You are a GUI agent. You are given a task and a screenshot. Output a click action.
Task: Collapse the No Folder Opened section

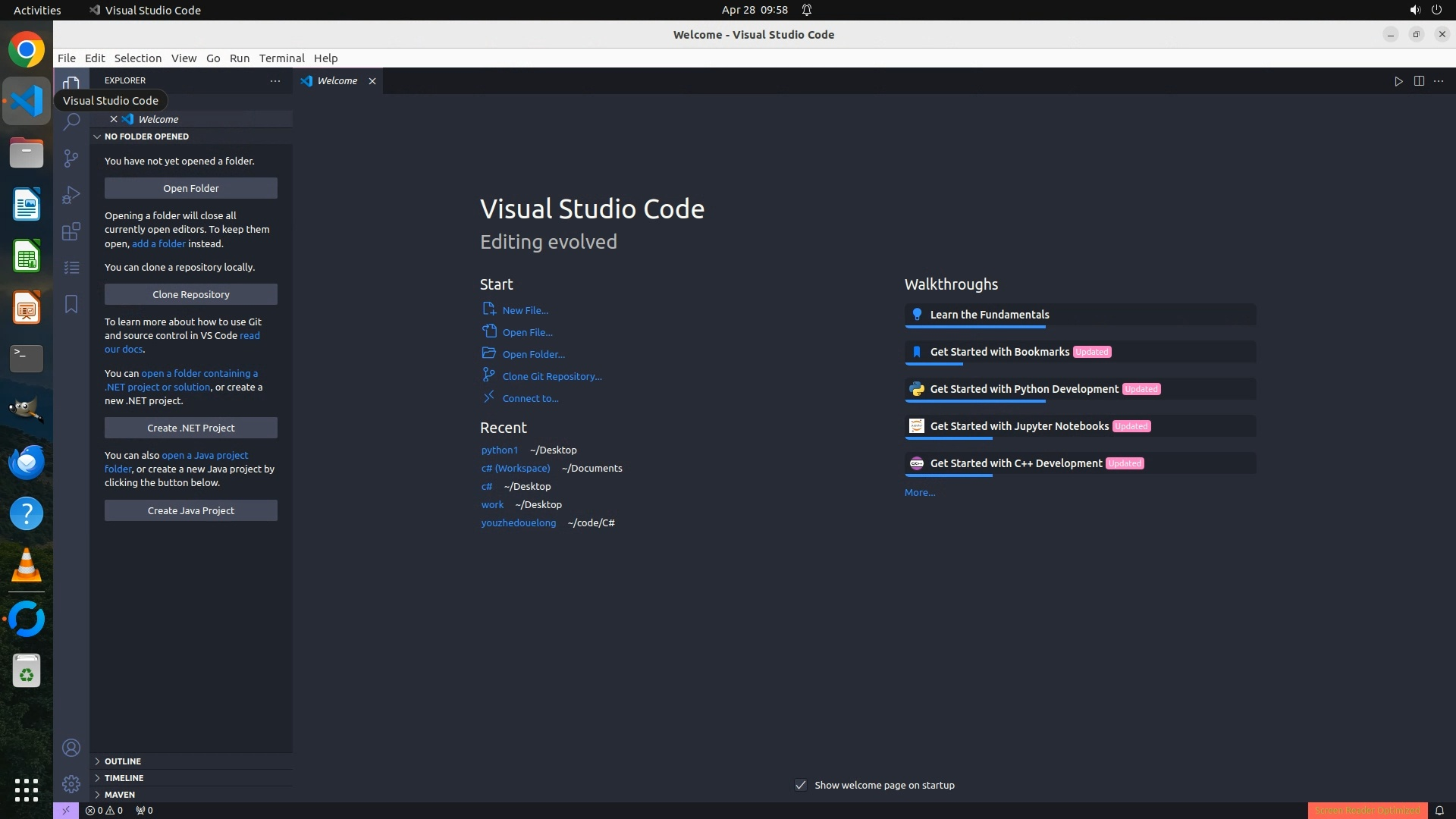[146, 136]
